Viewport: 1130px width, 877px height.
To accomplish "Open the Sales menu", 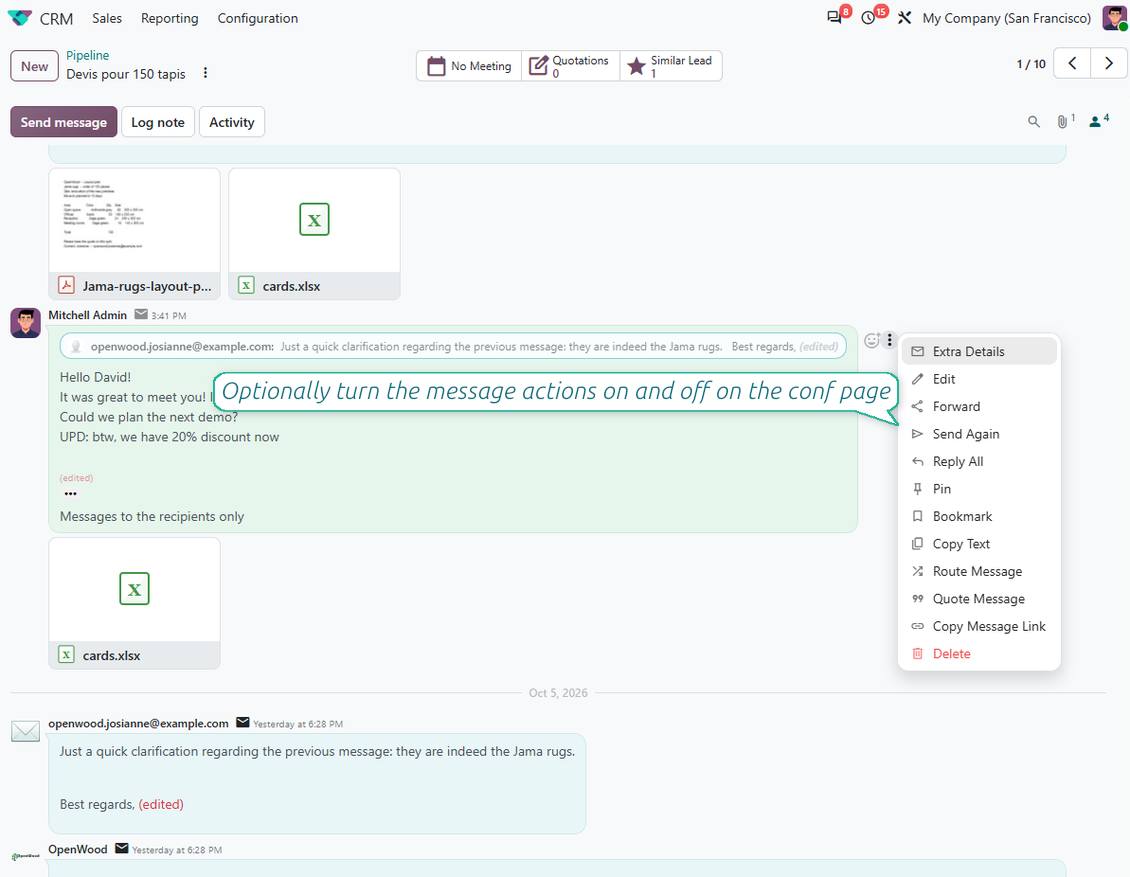I will pyautogui.click(x=107, y=18).
